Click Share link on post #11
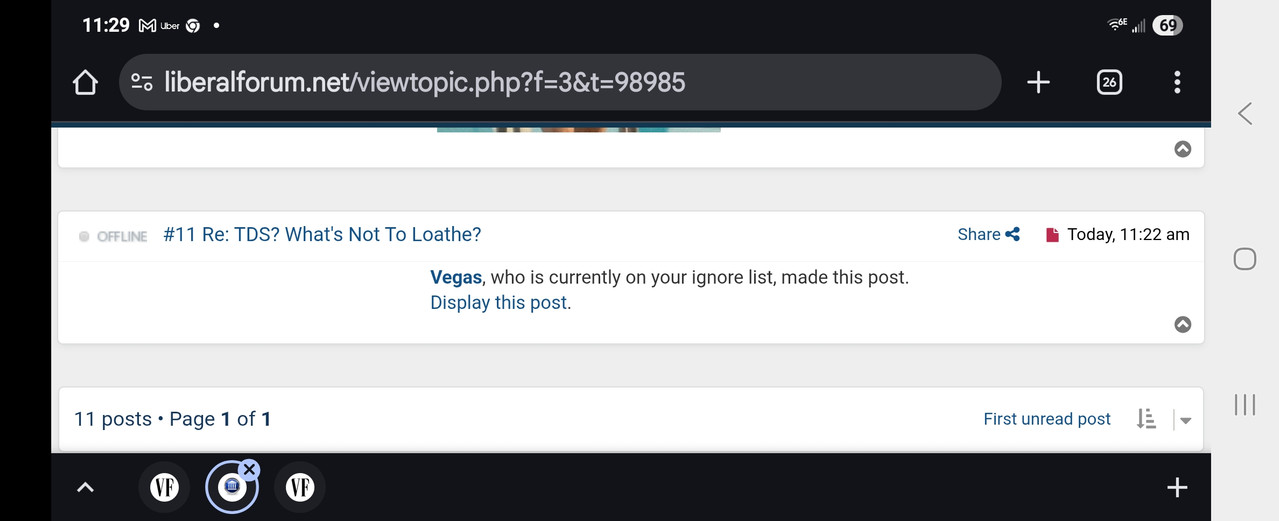 tap(988, 234)
